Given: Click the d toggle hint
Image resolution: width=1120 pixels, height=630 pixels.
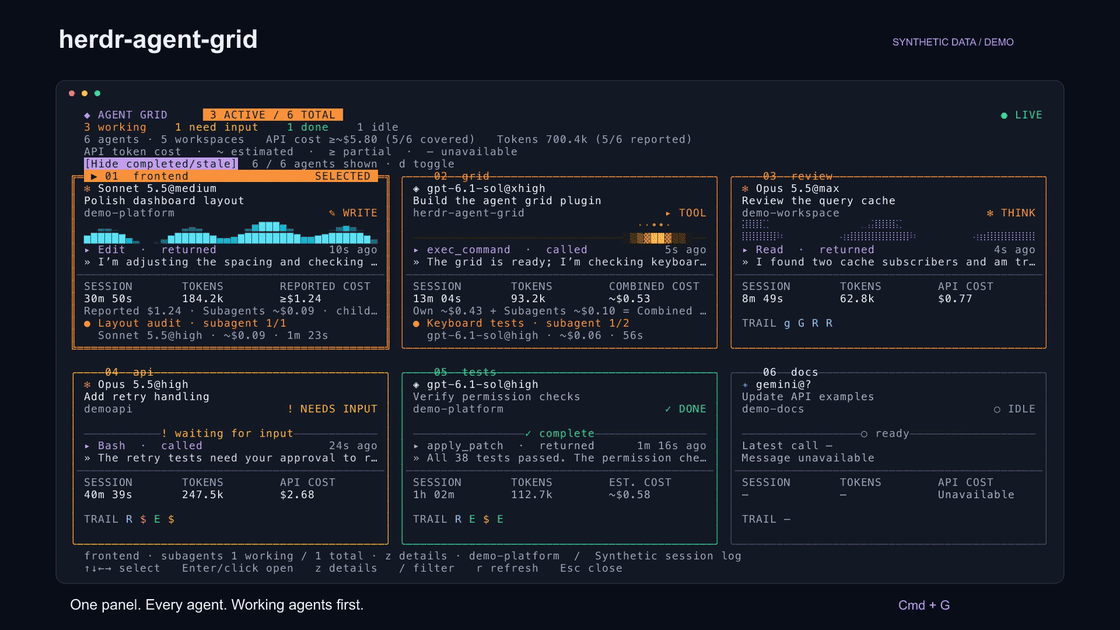Looking at the screenshot, I should [426, 164].
